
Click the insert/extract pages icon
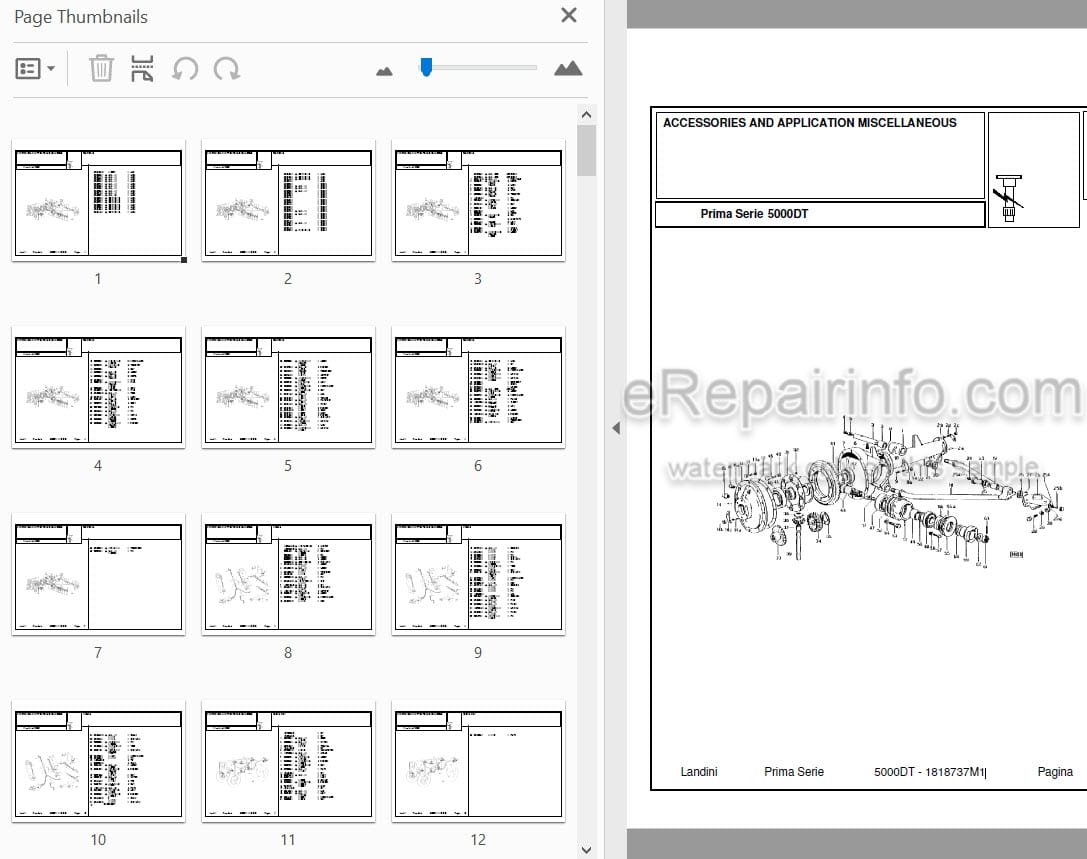[142, 69]
